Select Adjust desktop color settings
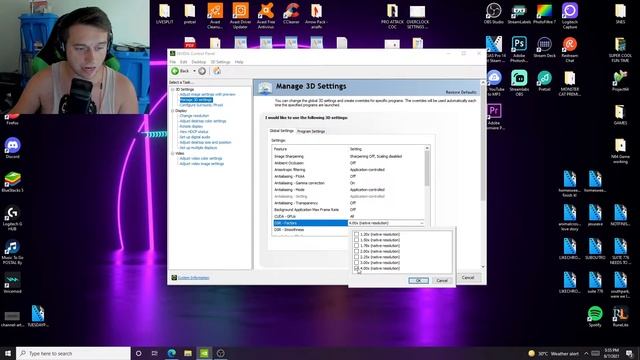640x360 pixels. click(203, 121)
